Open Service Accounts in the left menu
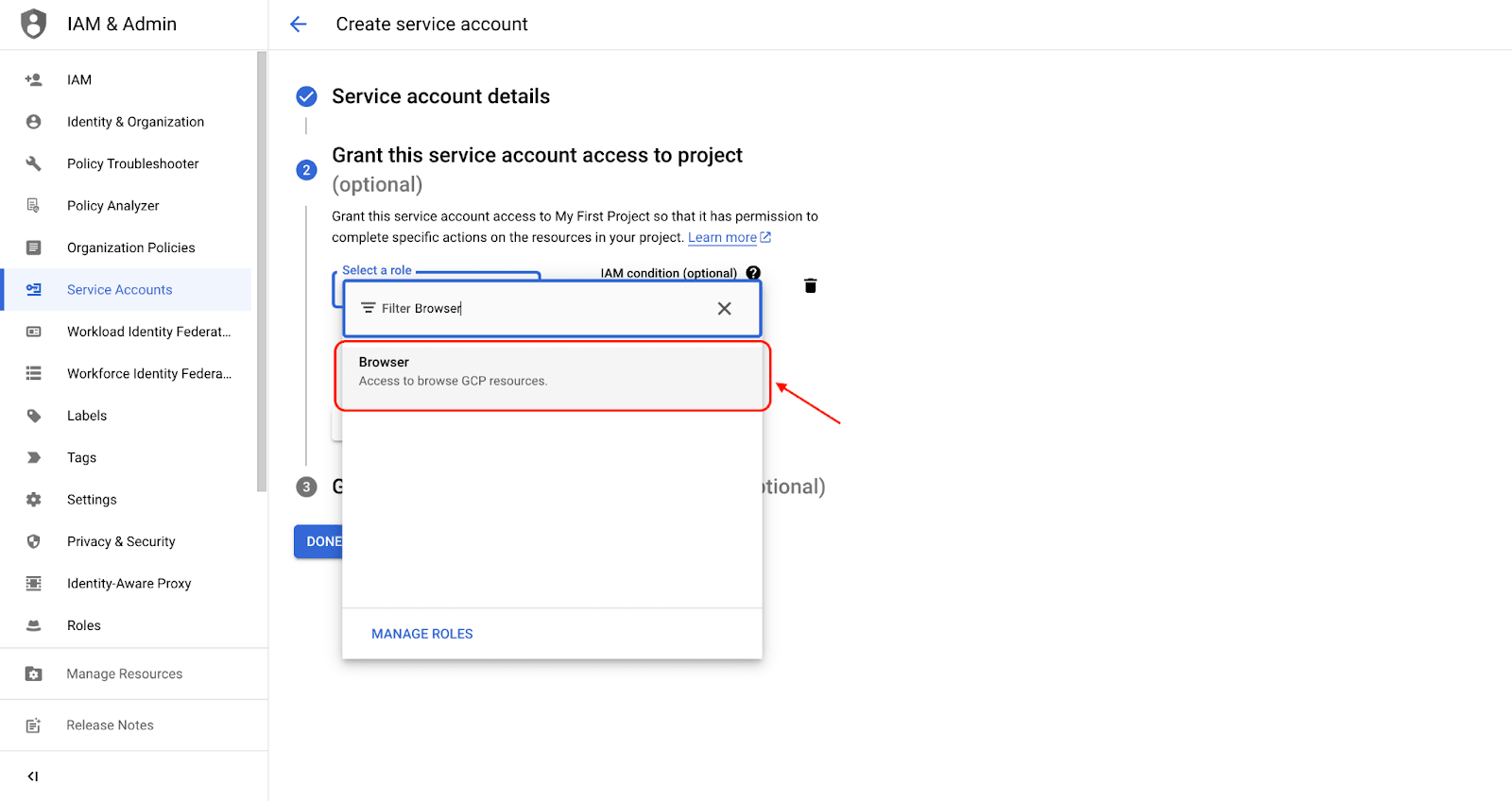 [120, 290]
